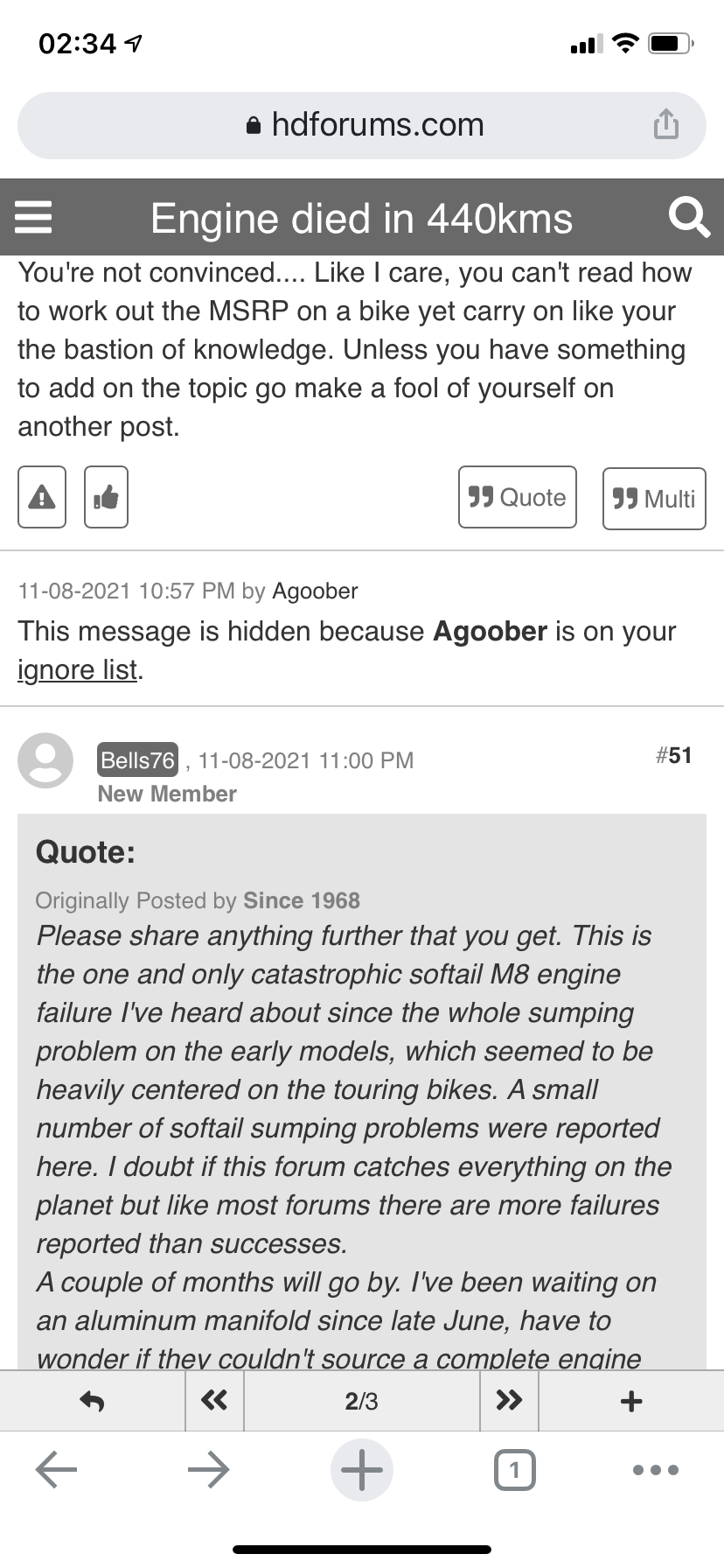Open the ignore list link
Screen dimensions: 724x1568
tap(78, 669)
